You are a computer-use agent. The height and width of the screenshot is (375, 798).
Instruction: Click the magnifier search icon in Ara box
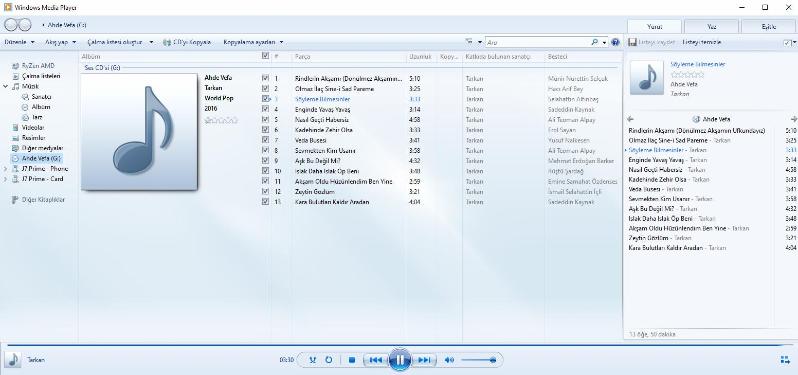click(x=594, y=42)
